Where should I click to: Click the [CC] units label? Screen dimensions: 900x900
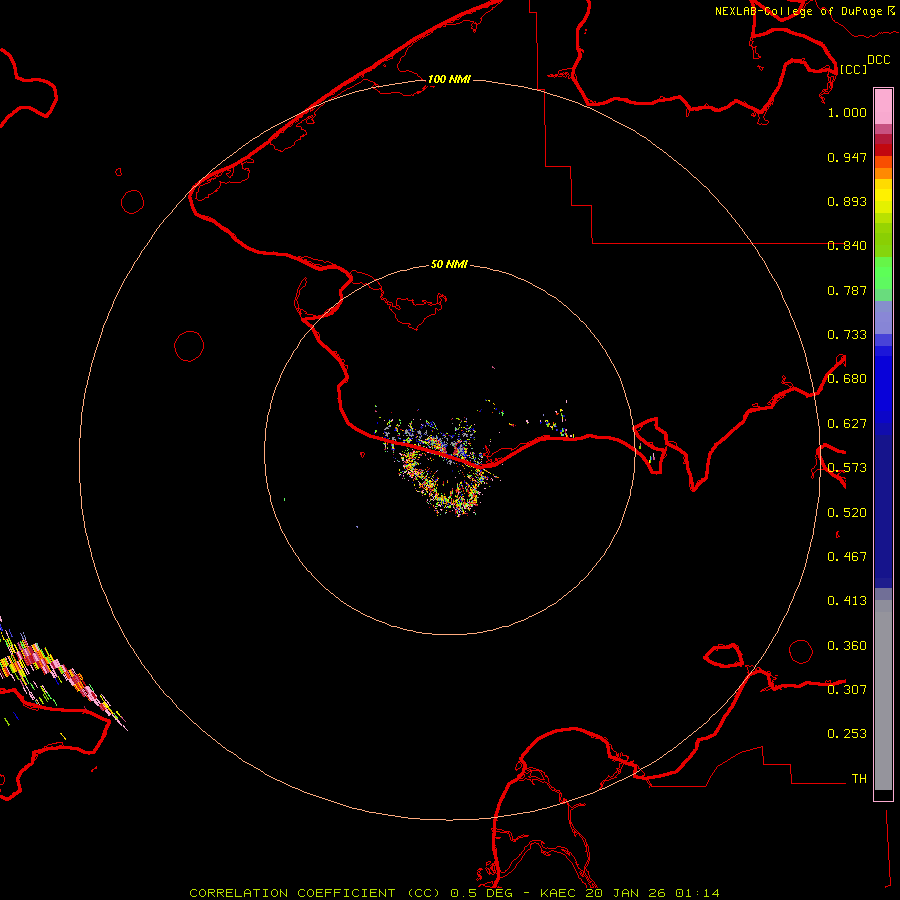(853, 69)
